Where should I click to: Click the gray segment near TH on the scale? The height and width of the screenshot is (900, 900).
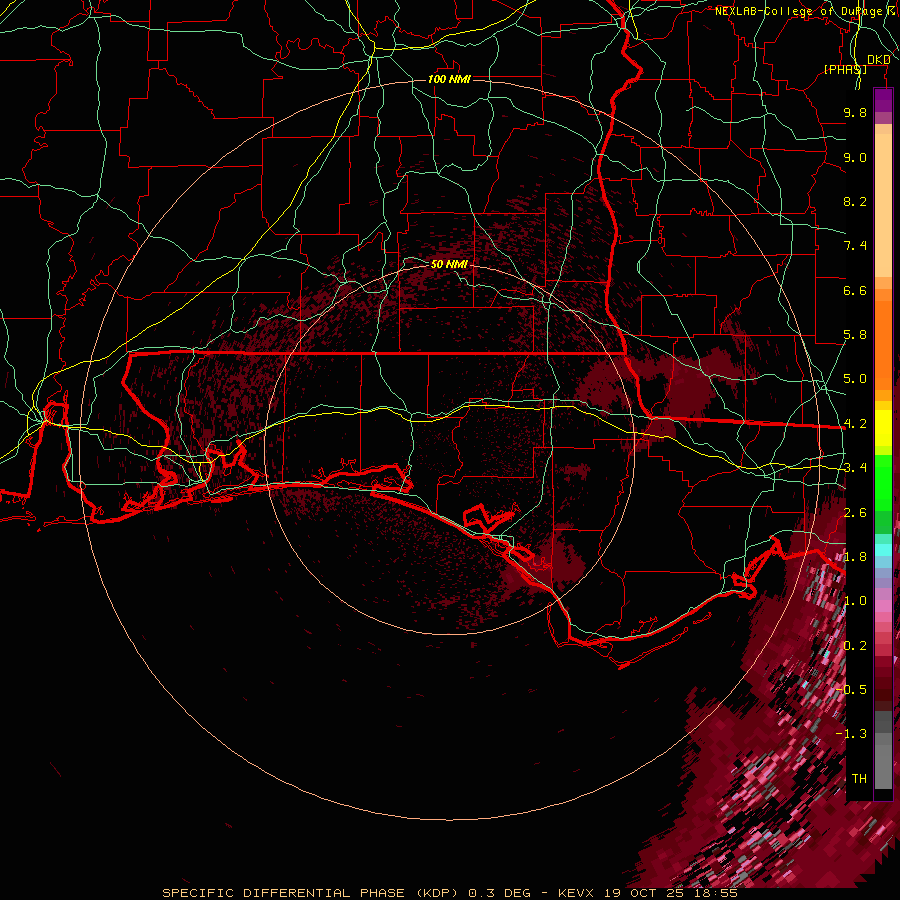[x=883, y=766]
